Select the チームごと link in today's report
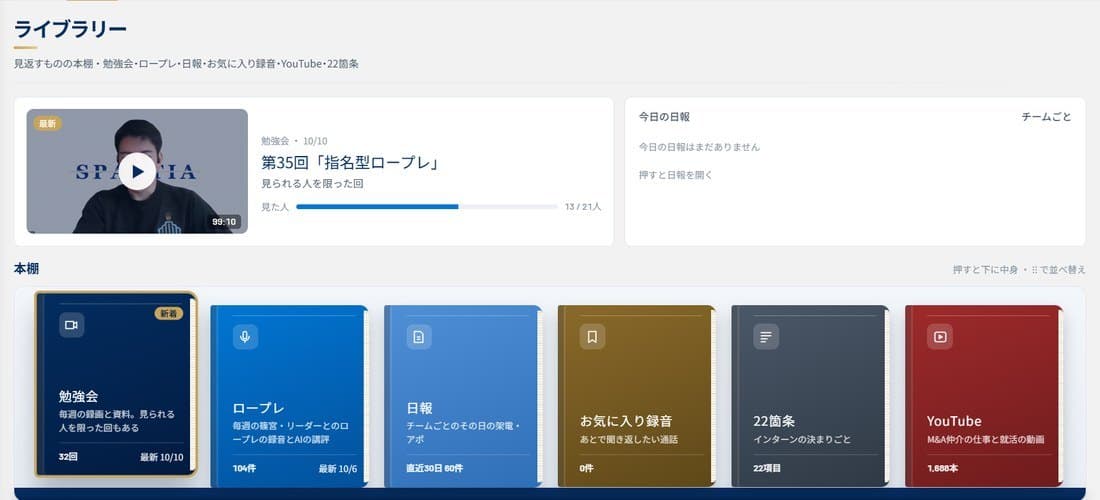The height and width of the screenshot is (500, 1100). tap(1046, 117)
